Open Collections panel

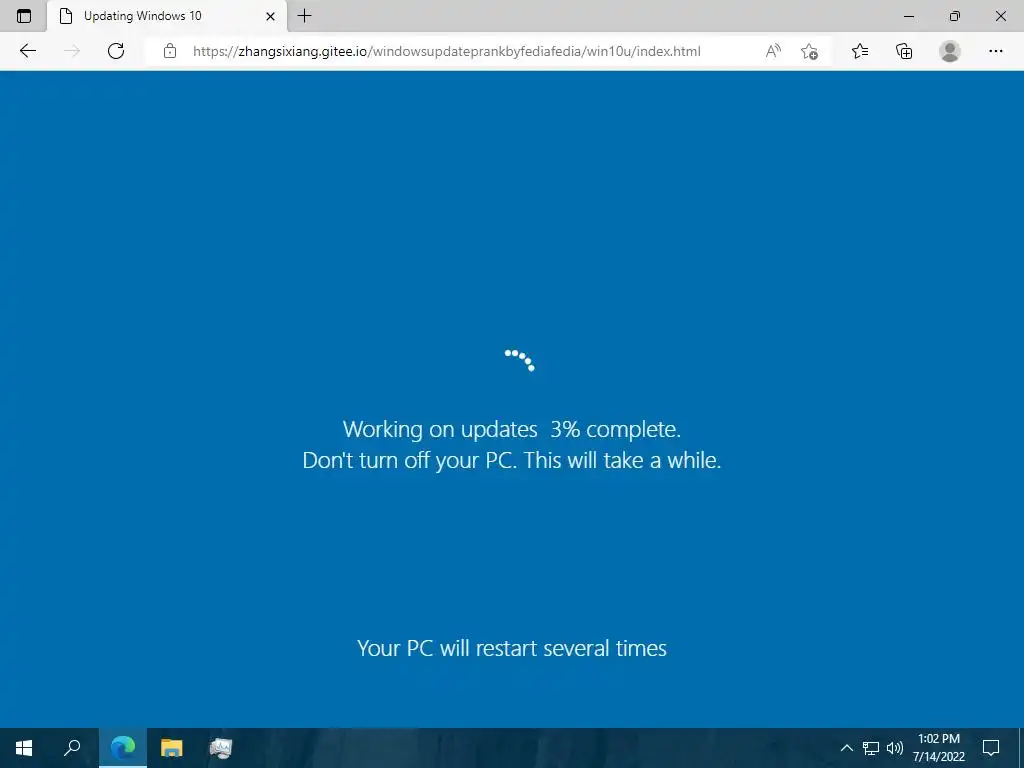(904, 51)
